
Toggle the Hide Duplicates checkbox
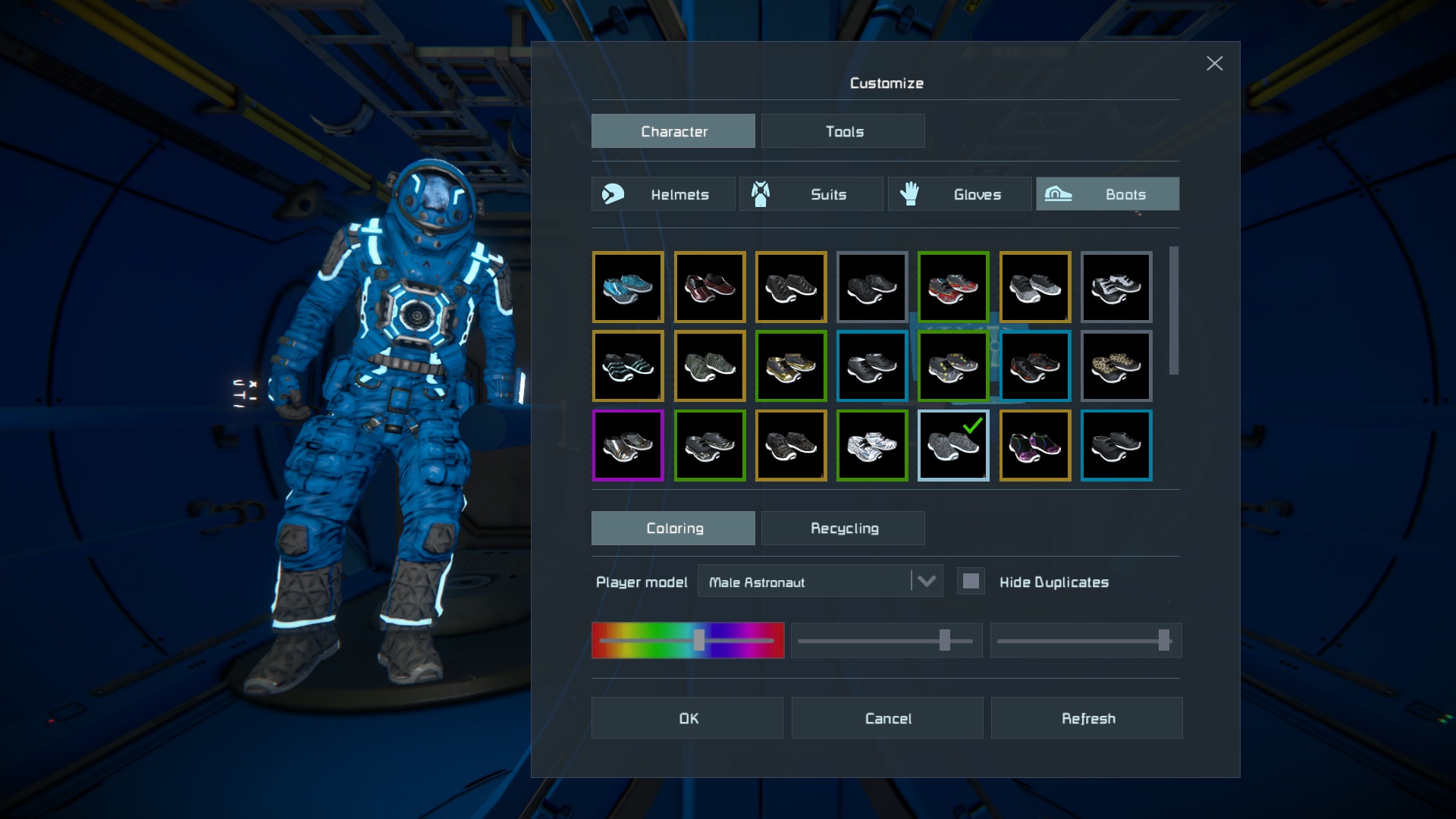click(x=971, y=582)
